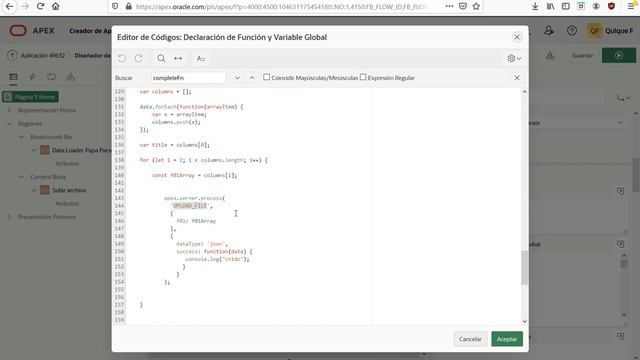Click browser forward button
Screen dimensions: 640x360
click(x=25, y=7)
